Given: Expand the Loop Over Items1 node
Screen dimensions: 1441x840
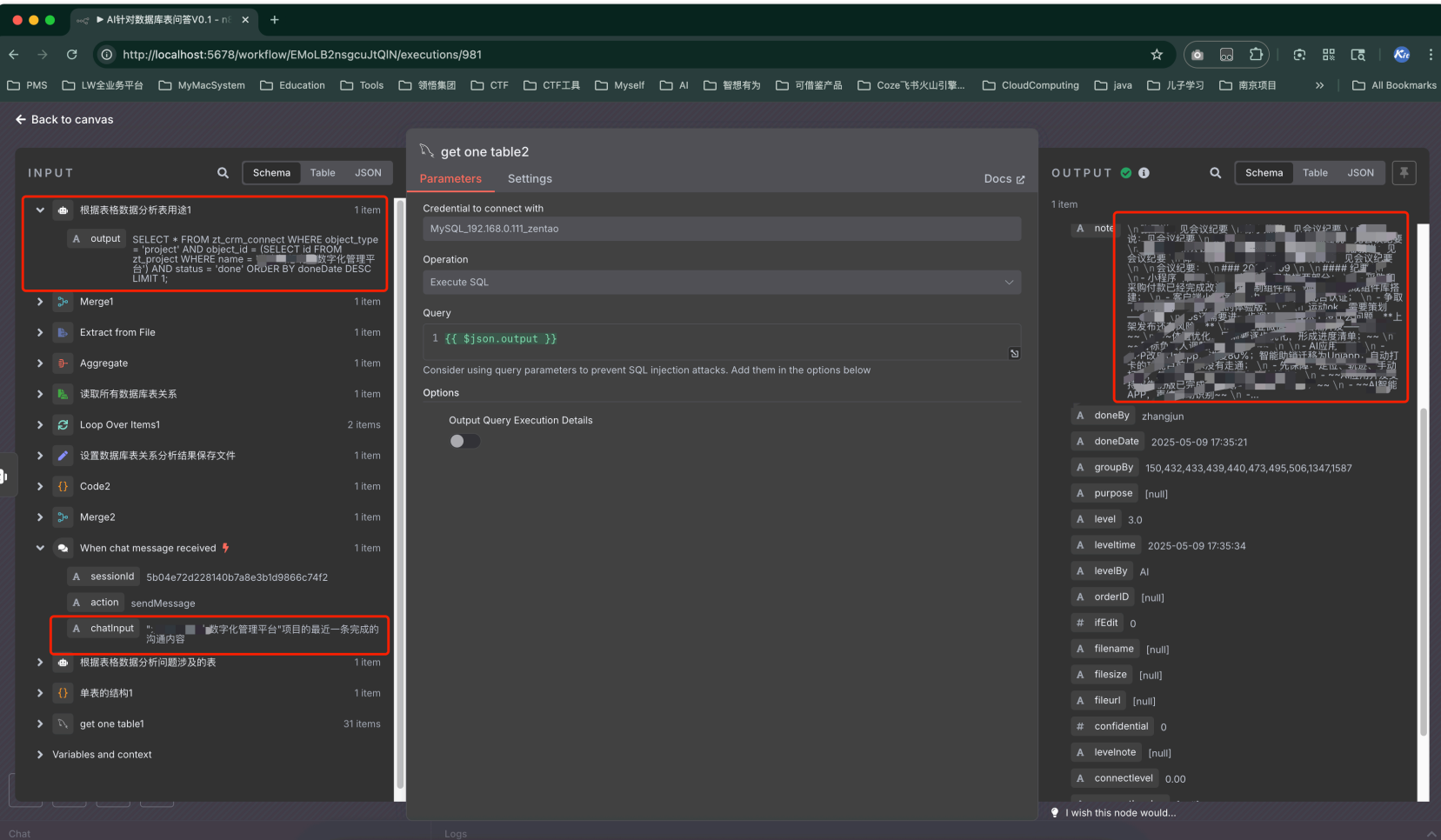Looking at the screenshot, I should (x=40, y=425).
